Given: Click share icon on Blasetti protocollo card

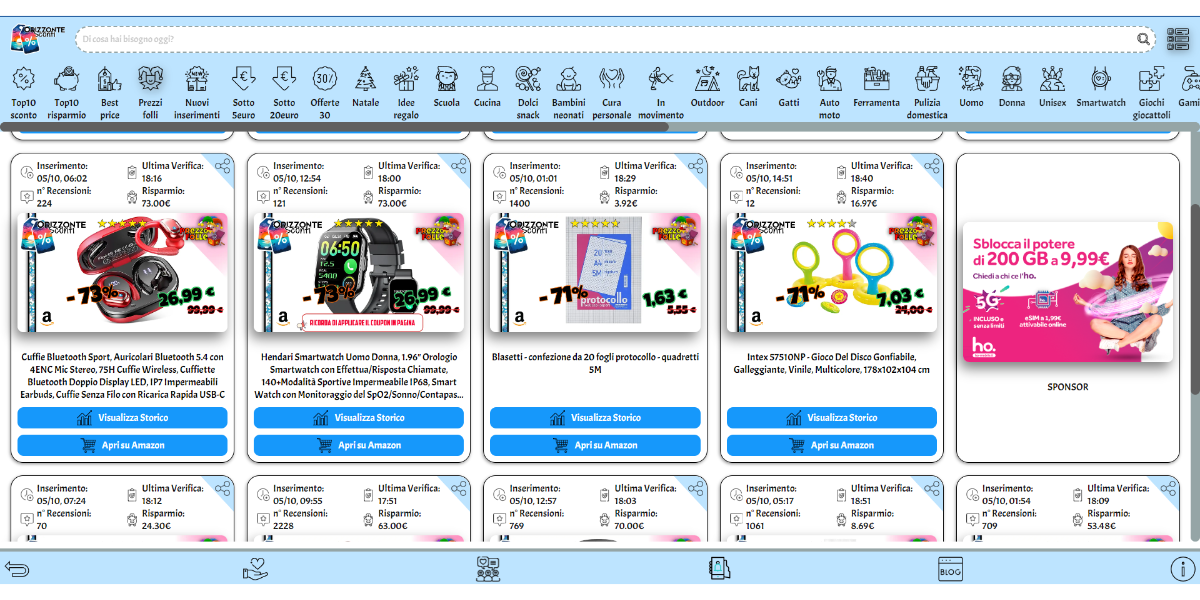Looking at the screenshot, I should [x=695, y=166].
